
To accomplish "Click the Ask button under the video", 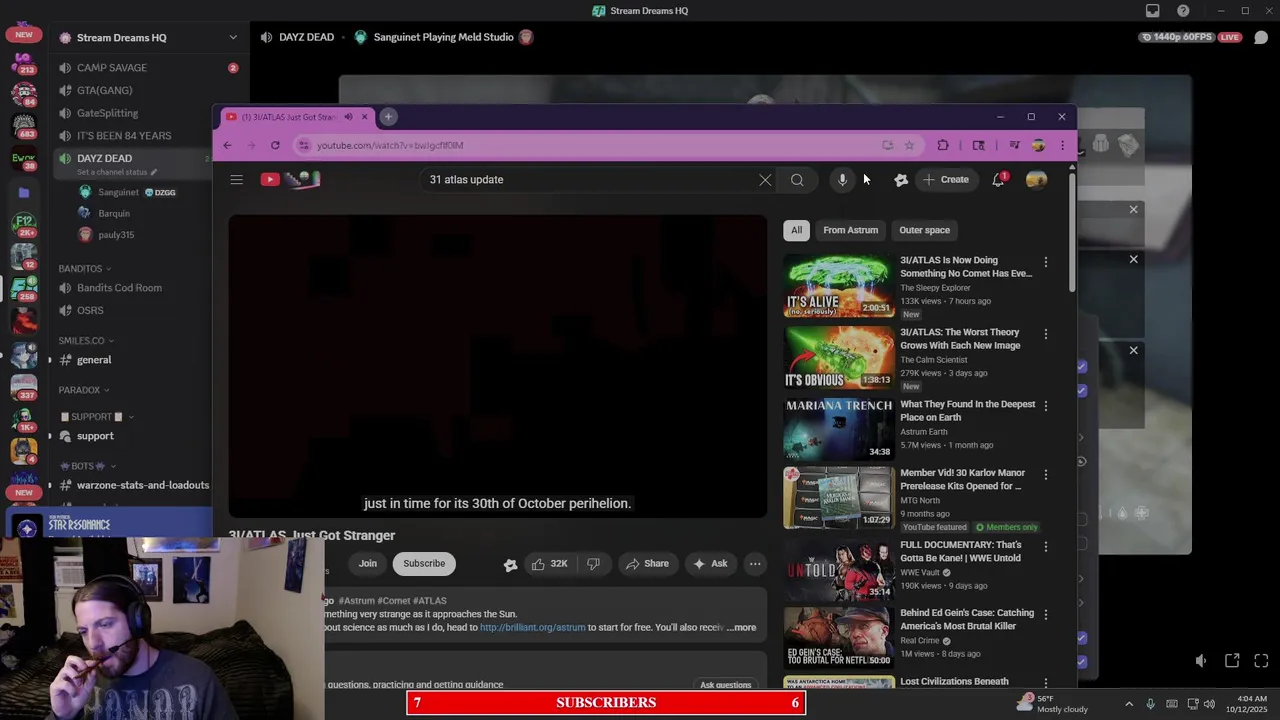I will click(x=709, y=564).
